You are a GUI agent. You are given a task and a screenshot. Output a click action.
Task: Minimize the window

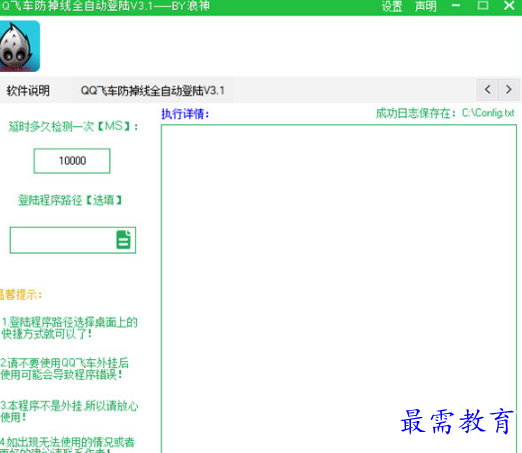point(456,6)
